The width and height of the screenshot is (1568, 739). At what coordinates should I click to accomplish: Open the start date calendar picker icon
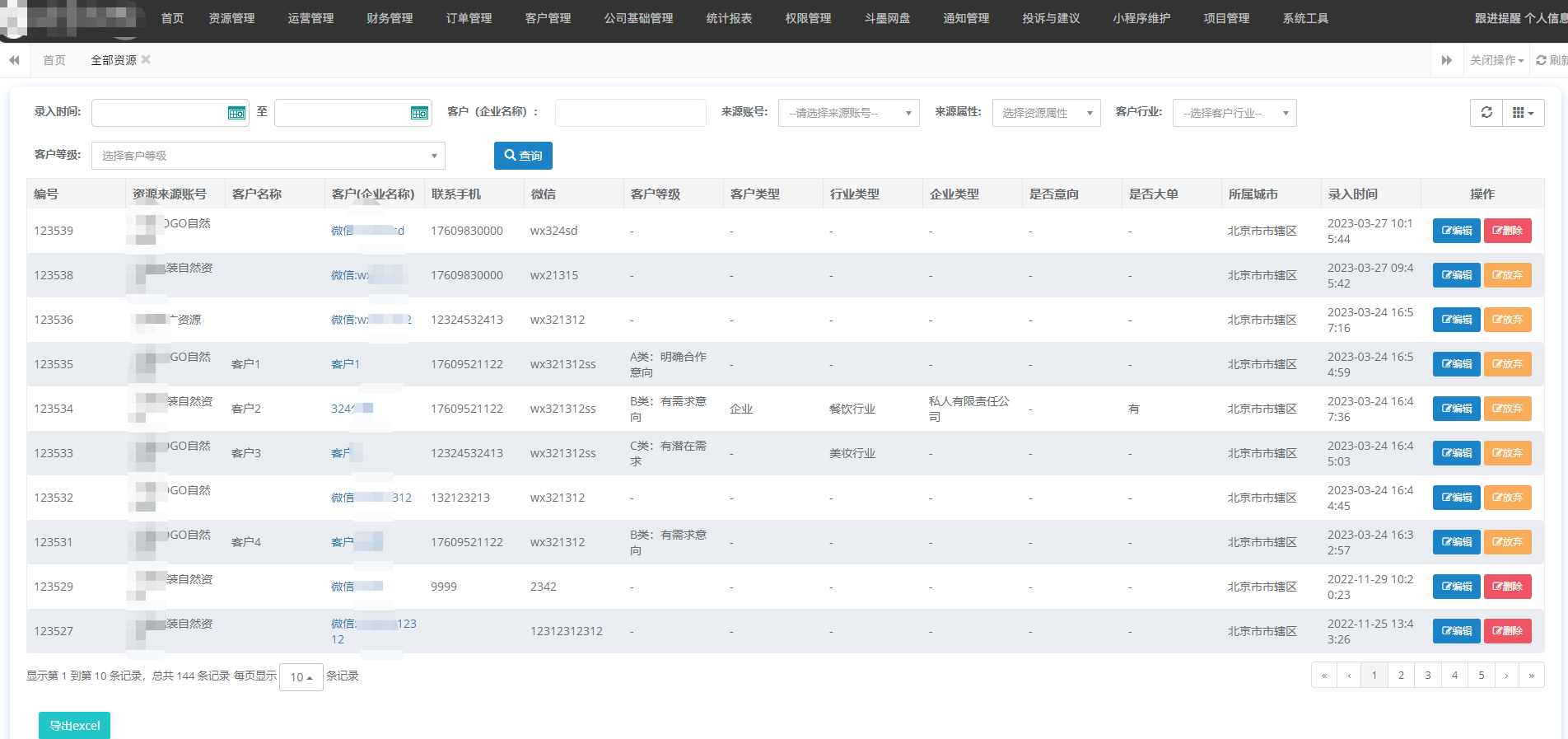click(x=236, y=113)
